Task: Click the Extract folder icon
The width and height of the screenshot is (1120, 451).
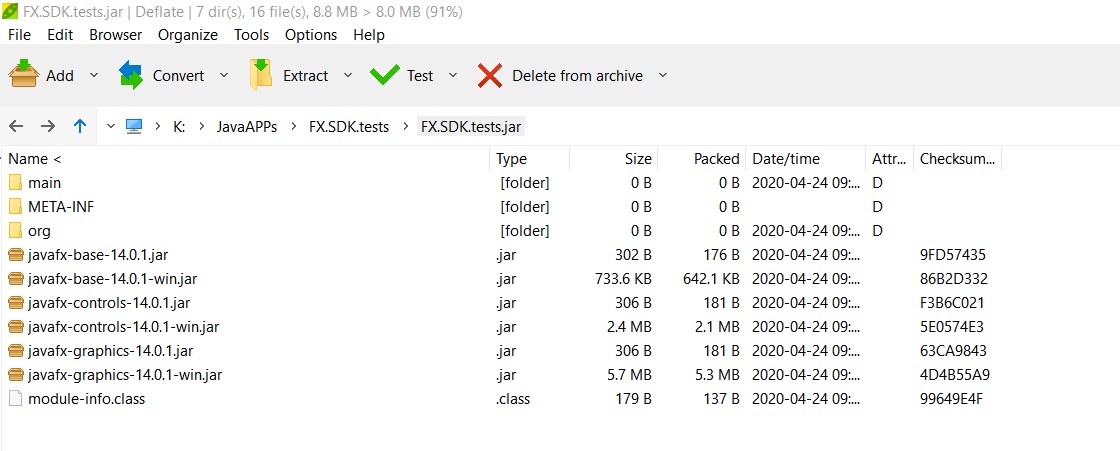Action: pyautogui.click(x=261, y=75)
